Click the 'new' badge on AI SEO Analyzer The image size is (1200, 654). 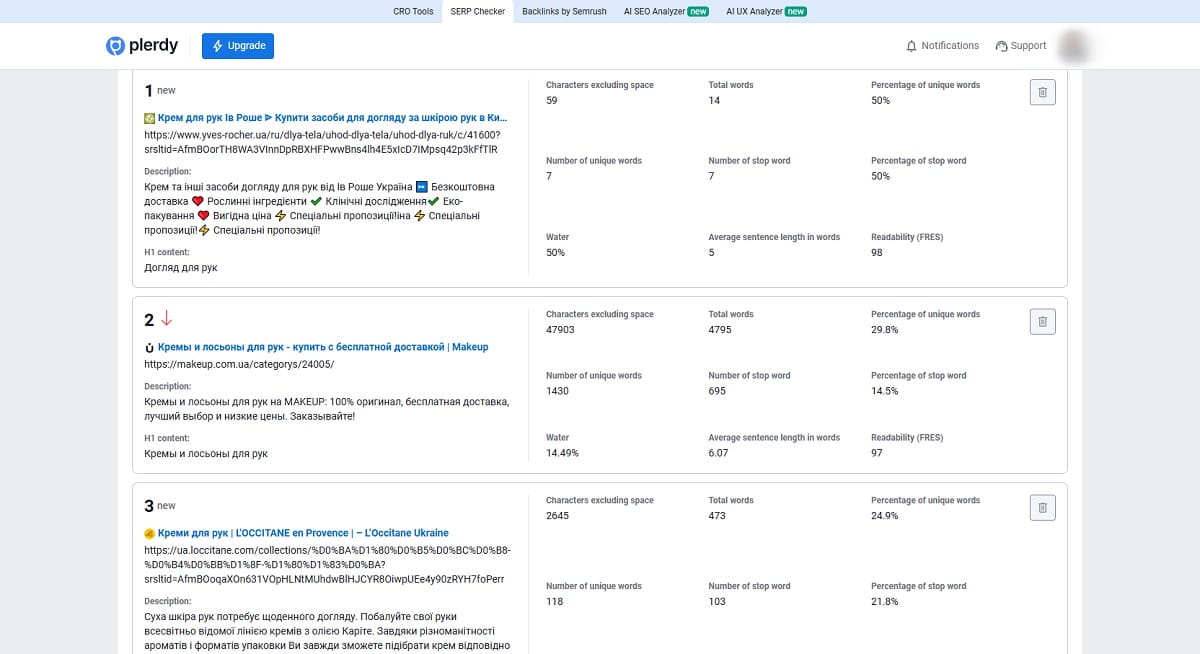tap(698, 12)
